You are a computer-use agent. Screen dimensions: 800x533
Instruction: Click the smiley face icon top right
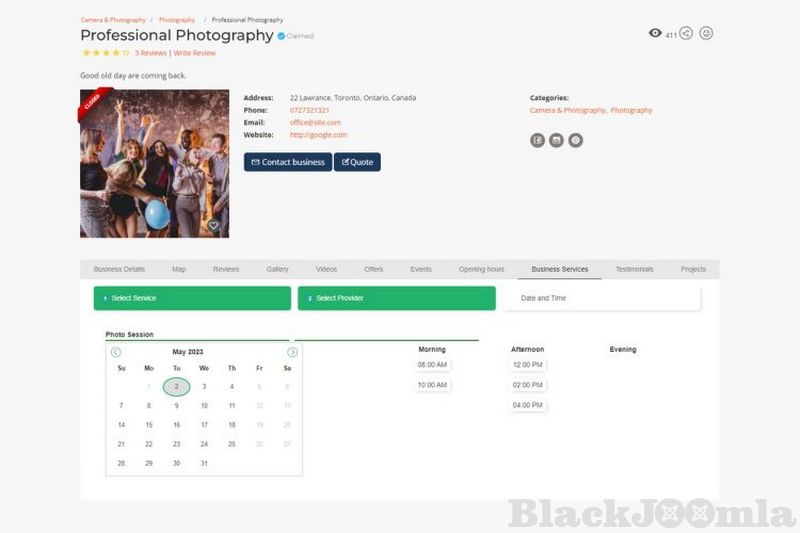(706, 34)
